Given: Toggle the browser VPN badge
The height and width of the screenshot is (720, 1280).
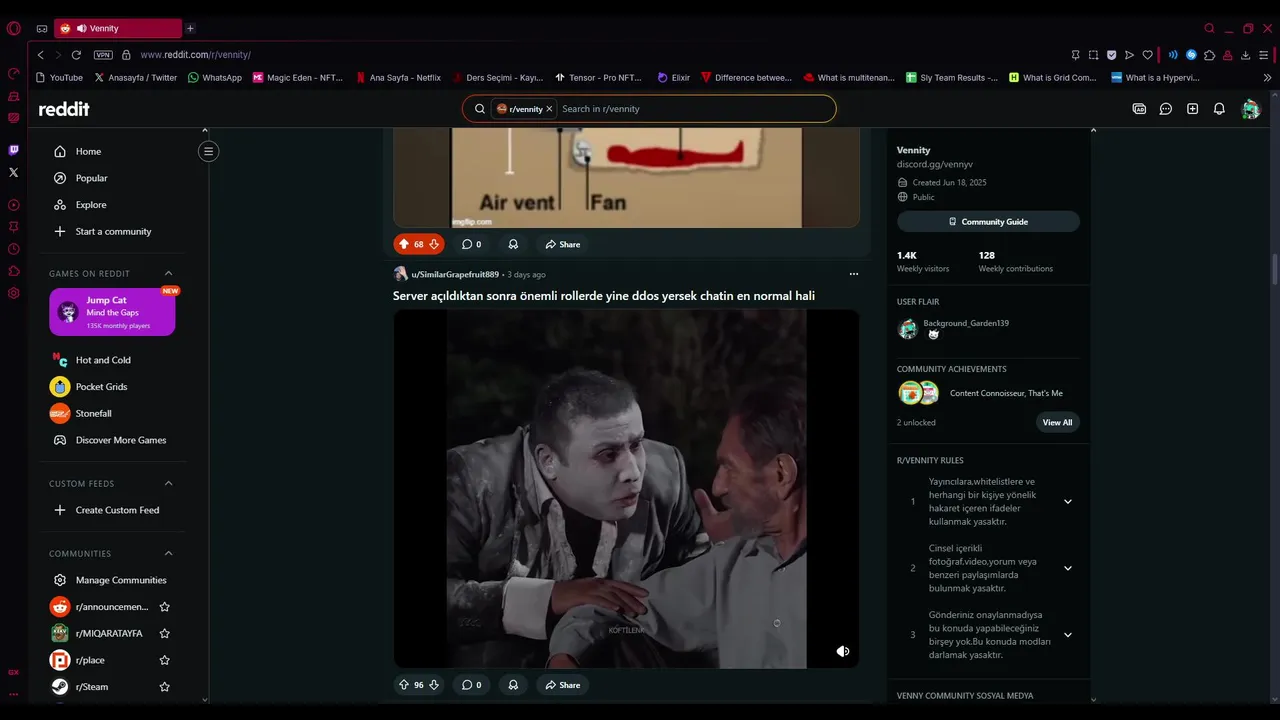Looking at the screenshot, I should point(103,55).
